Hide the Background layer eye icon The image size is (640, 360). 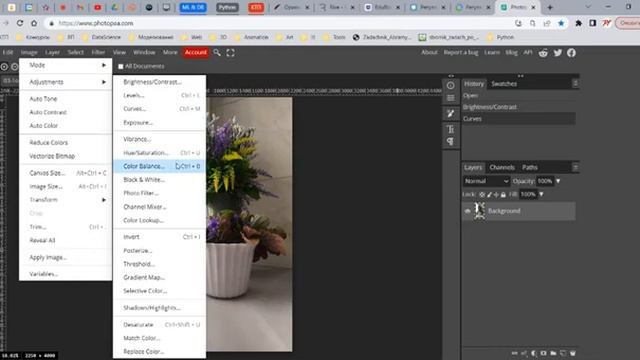tap(468, 211)
